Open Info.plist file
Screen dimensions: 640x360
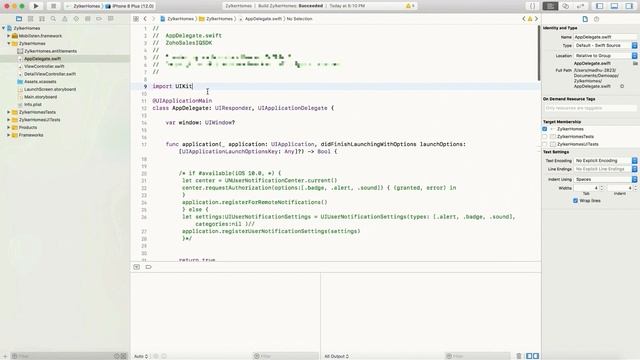pyautogui.click(x=33, y=104)
